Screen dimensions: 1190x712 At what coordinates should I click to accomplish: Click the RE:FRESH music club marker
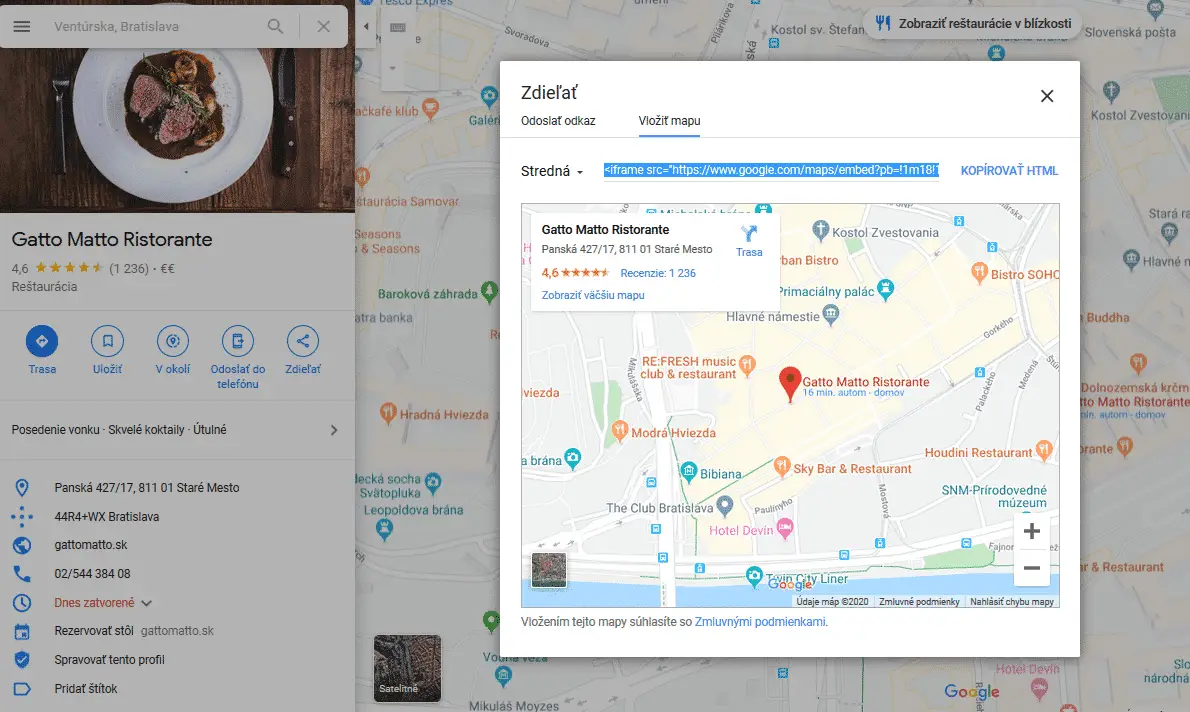point(748,364)
